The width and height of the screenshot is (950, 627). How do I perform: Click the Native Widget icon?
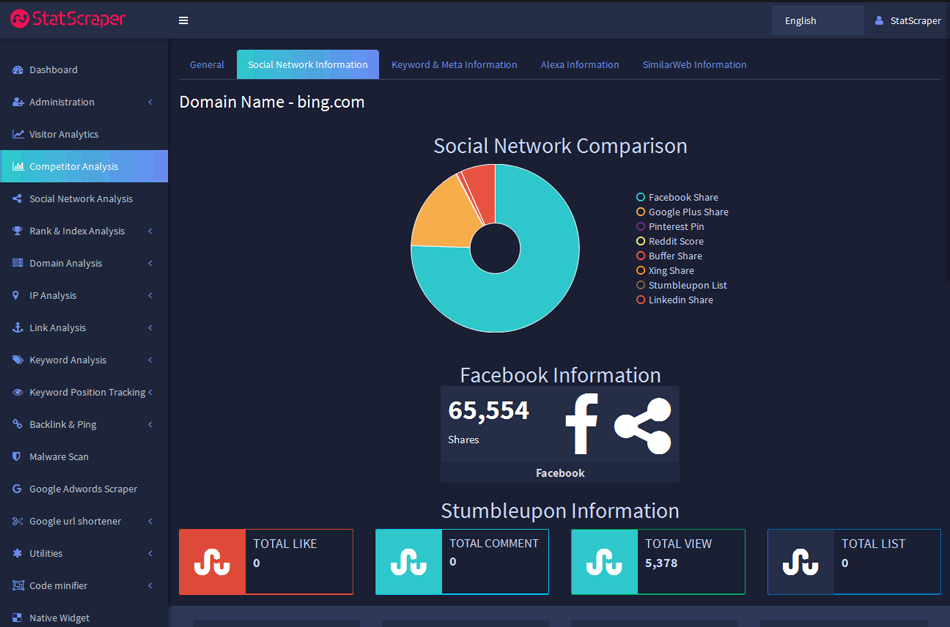[x=17, y=617]
